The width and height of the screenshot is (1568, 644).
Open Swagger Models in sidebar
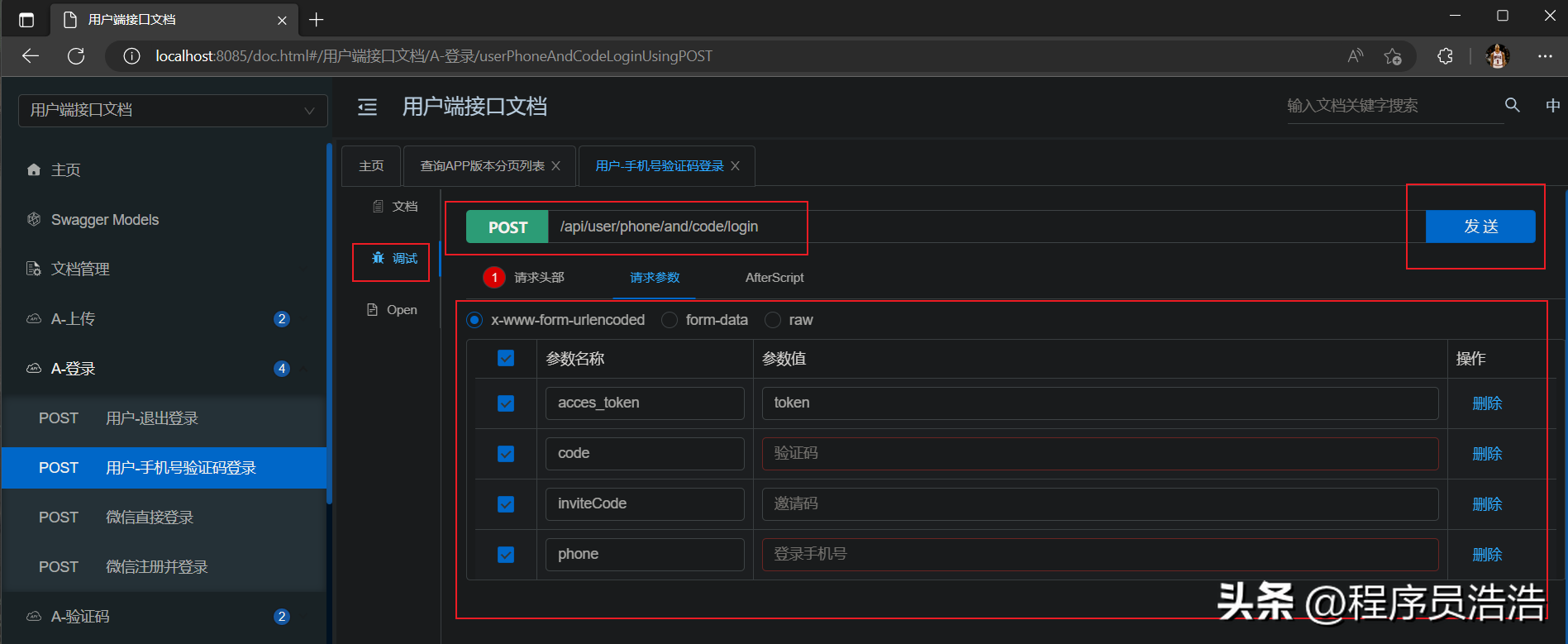pos(164,220)
